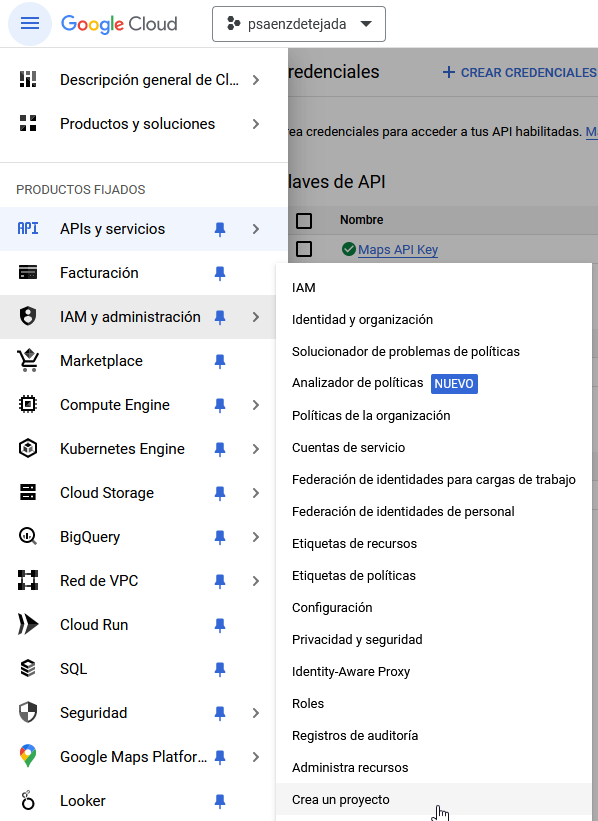Unpin BigQuery from fixed products

pyautogui.click(x=220, y=537)
